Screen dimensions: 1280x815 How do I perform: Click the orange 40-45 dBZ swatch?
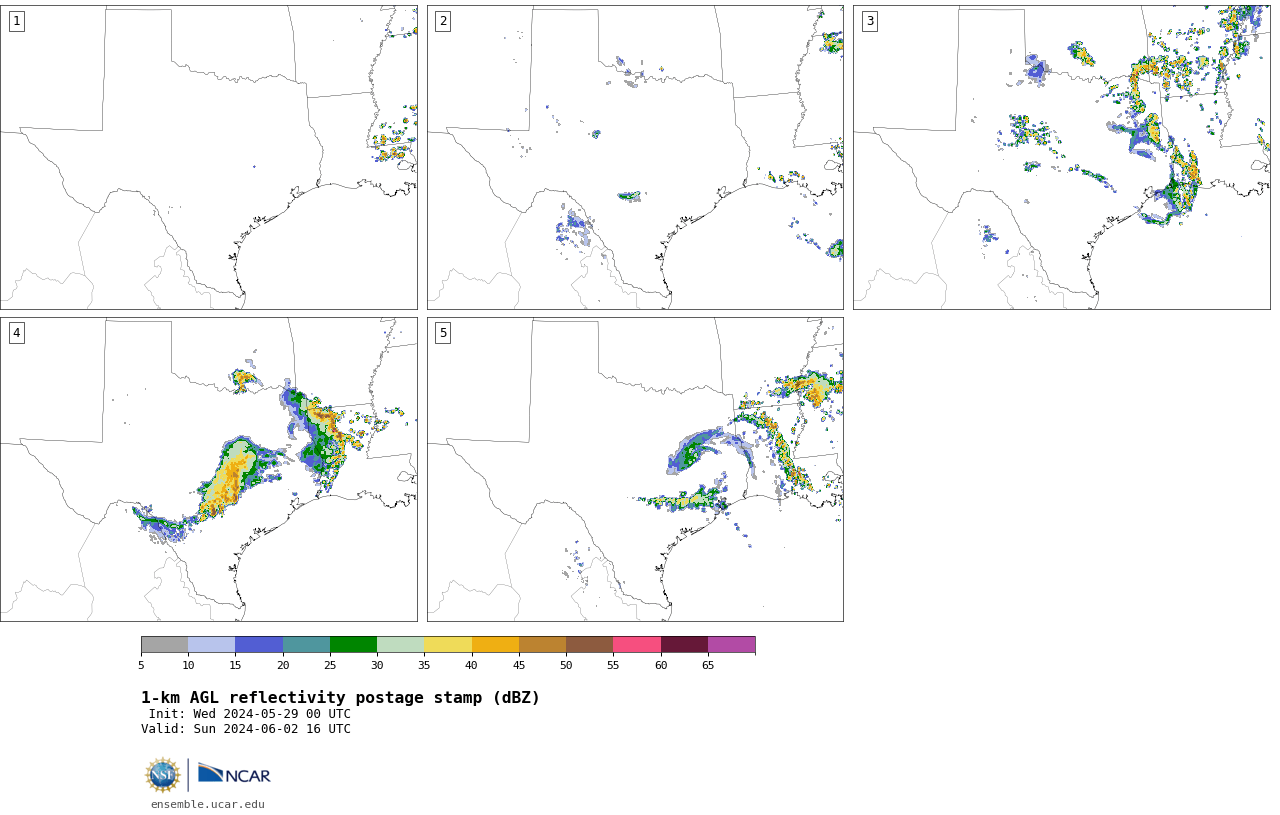(x=495, y=645)
